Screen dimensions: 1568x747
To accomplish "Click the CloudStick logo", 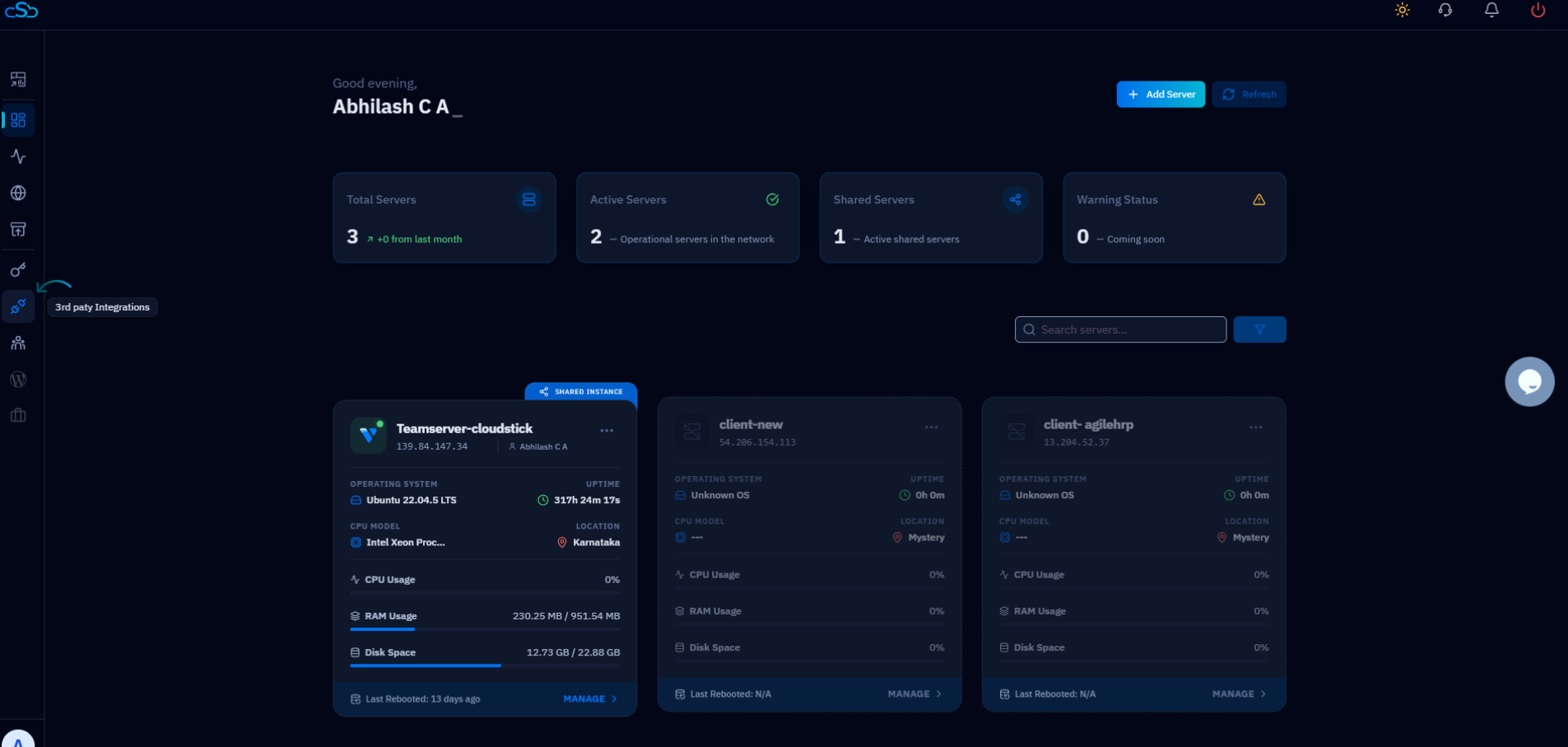I will 21,10.
